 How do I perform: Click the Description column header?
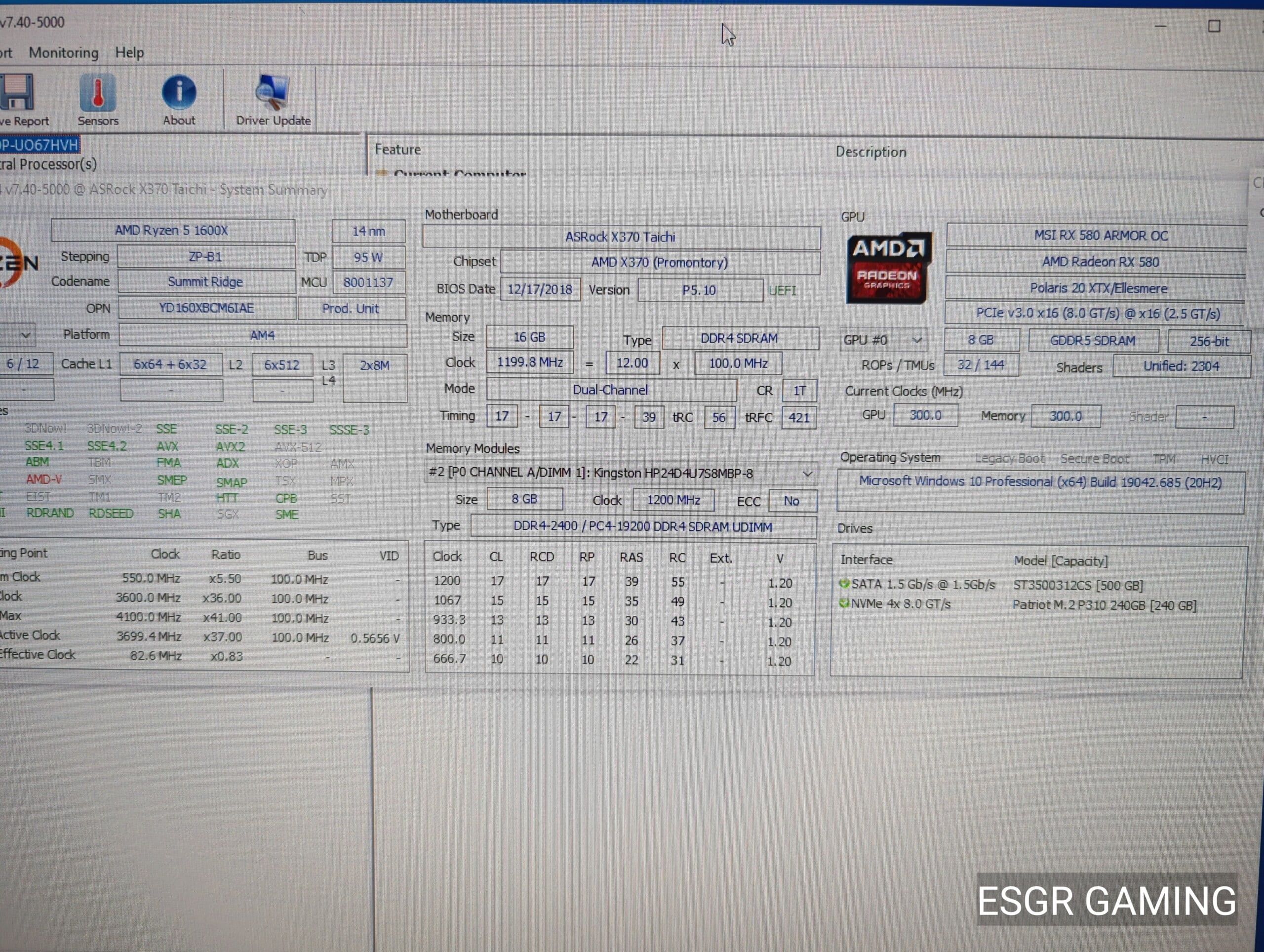[871, 152]
